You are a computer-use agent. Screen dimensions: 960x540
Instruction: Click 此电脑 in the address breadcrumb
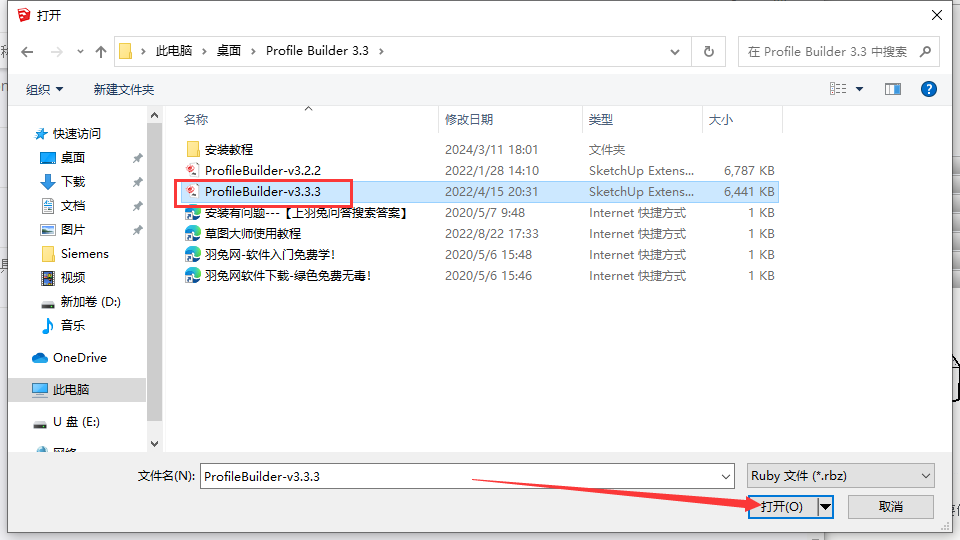173,51
